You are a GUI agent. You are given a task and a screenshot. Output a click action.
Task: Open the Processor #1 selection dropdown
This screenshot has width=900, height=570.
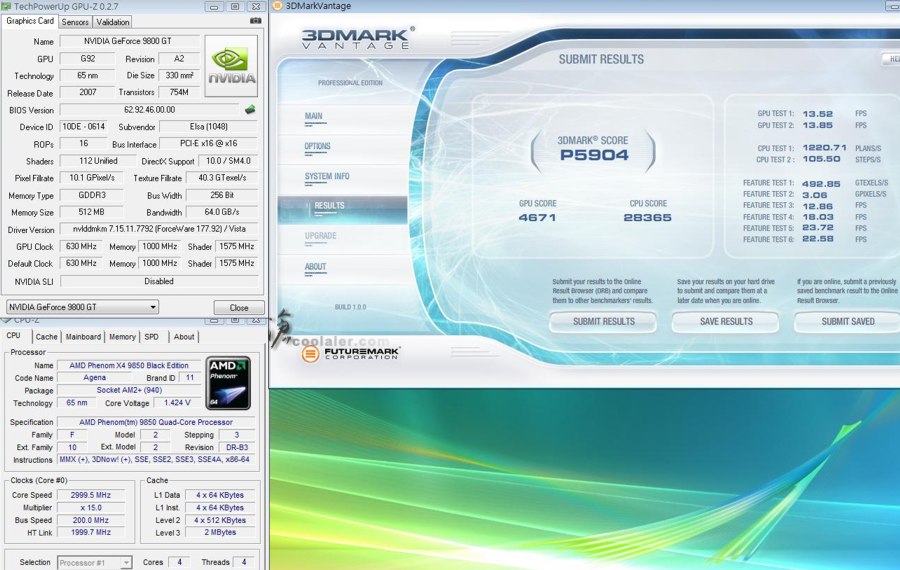(x=95, y=563)
